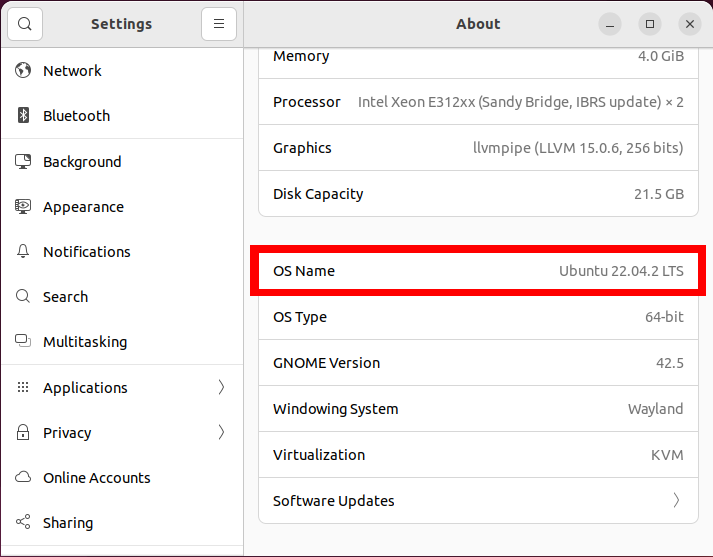The width and height of the screenshot is (713, 557).
Task: Expand the Privacy chevron arrow
Action: point(221,432)
